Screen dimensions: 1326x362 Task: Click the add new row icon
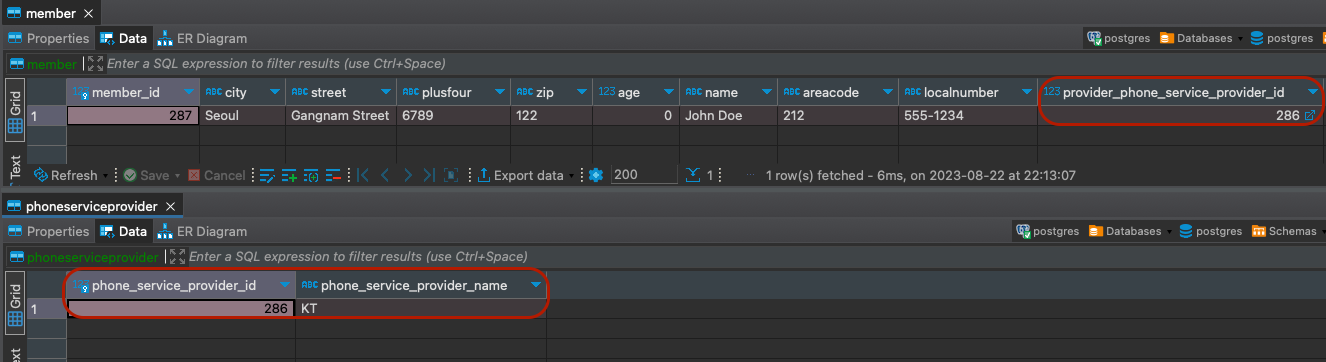click(288, 175)
